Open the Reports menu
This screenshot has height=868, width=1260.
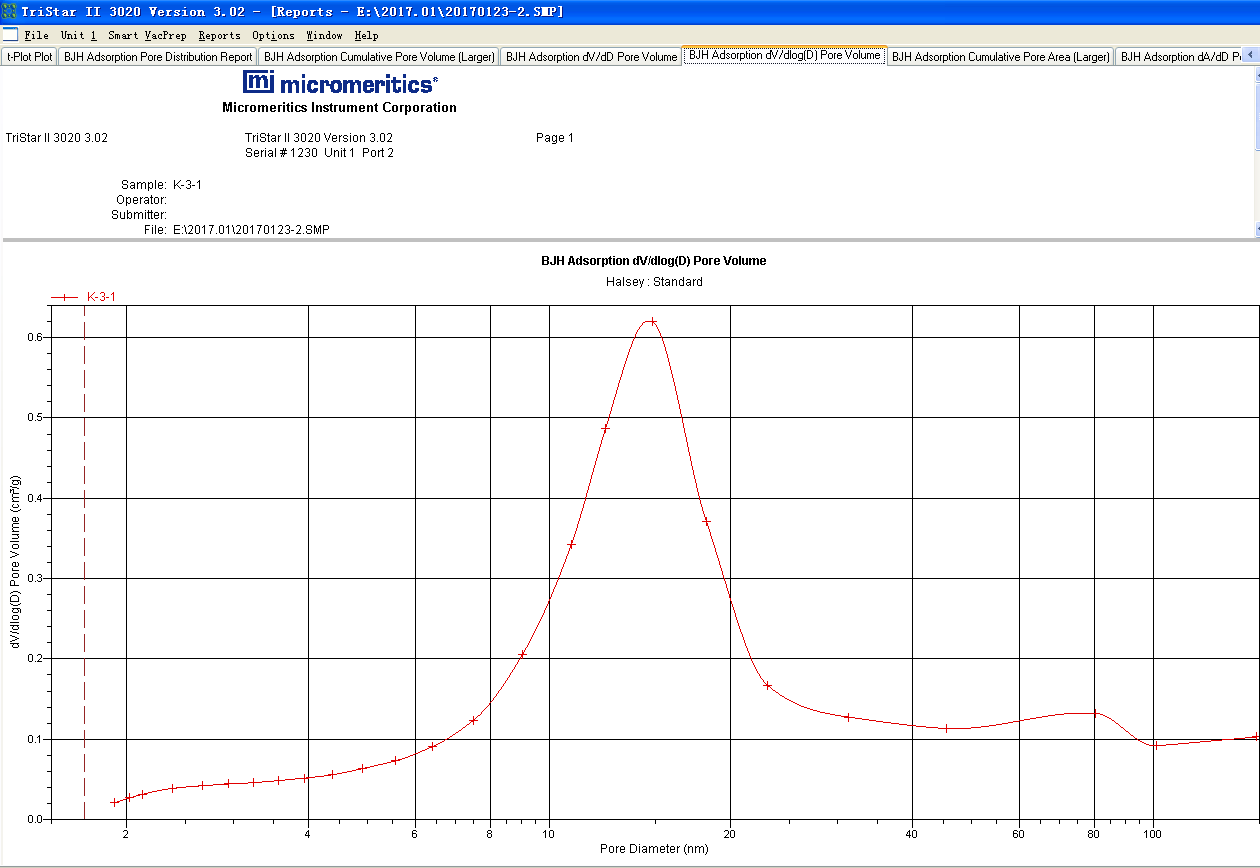point(219,35)
